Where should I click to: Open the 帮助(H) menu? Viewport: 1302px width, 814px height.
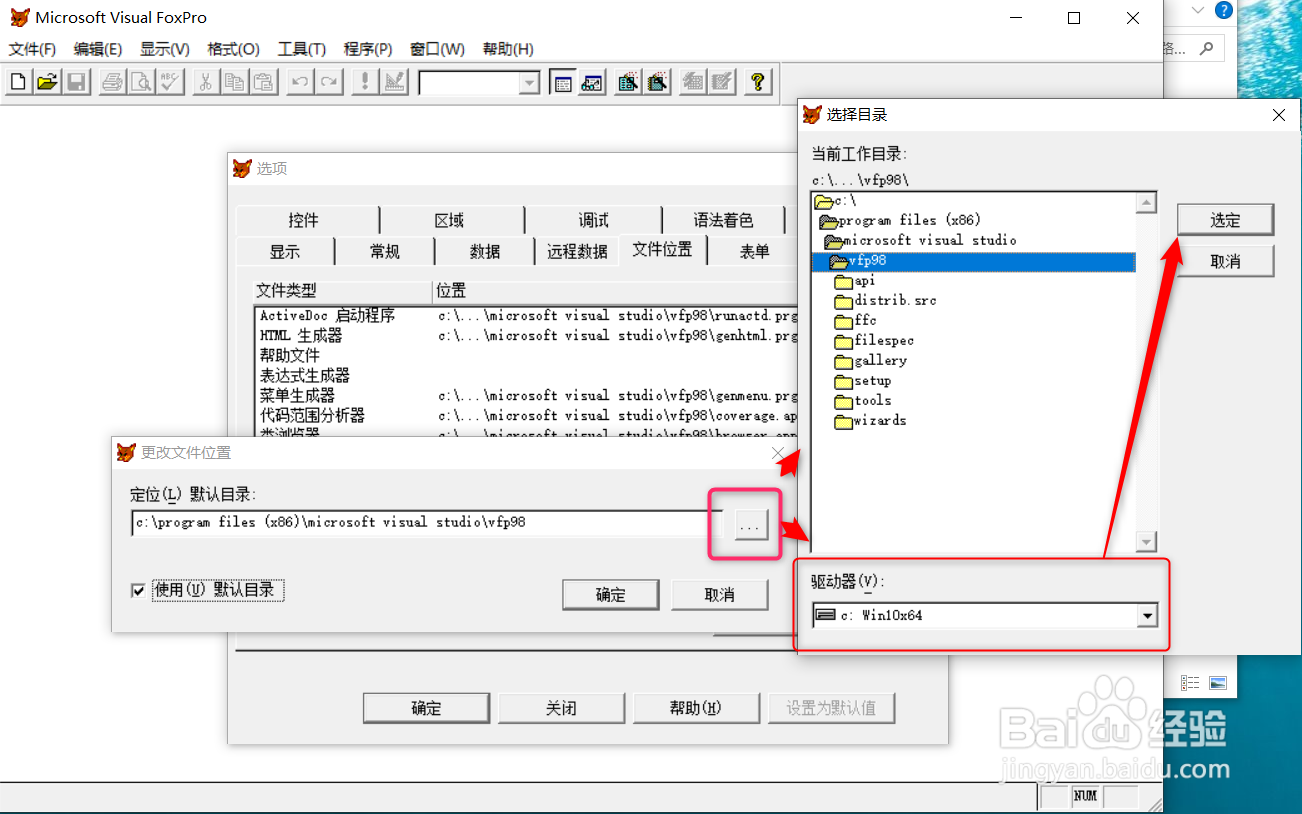(508, 49)
